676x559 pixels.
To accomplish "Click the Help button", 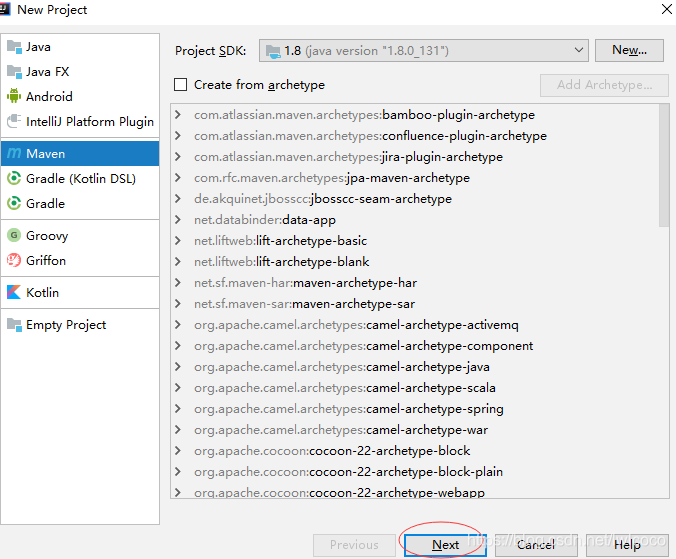I will 627,545.
